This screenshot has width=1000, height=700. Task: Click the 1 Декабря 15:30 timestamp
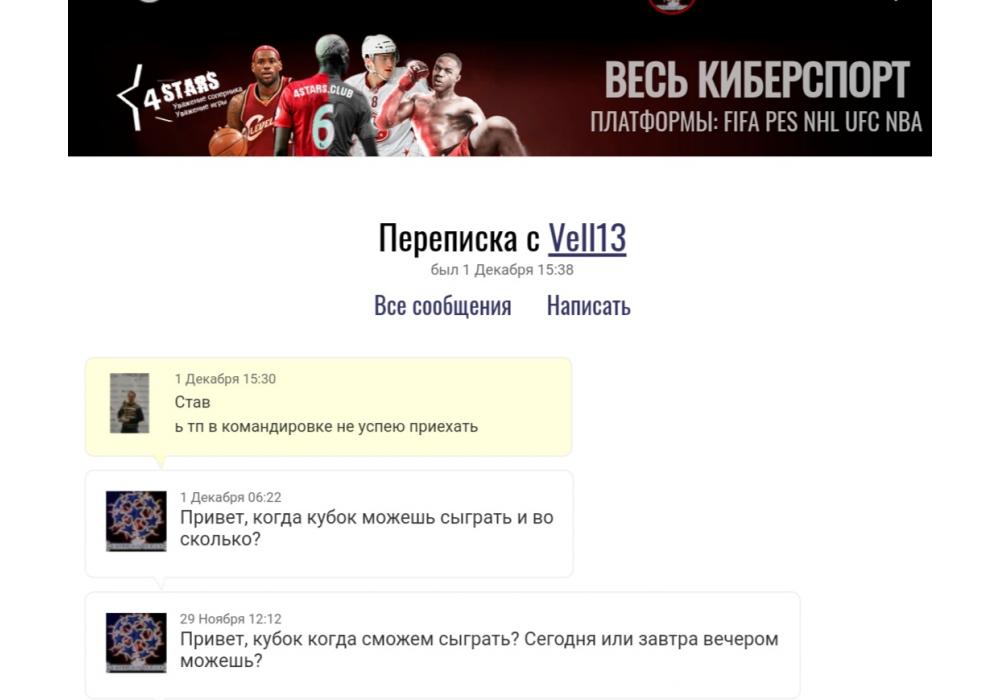(225, 379)
